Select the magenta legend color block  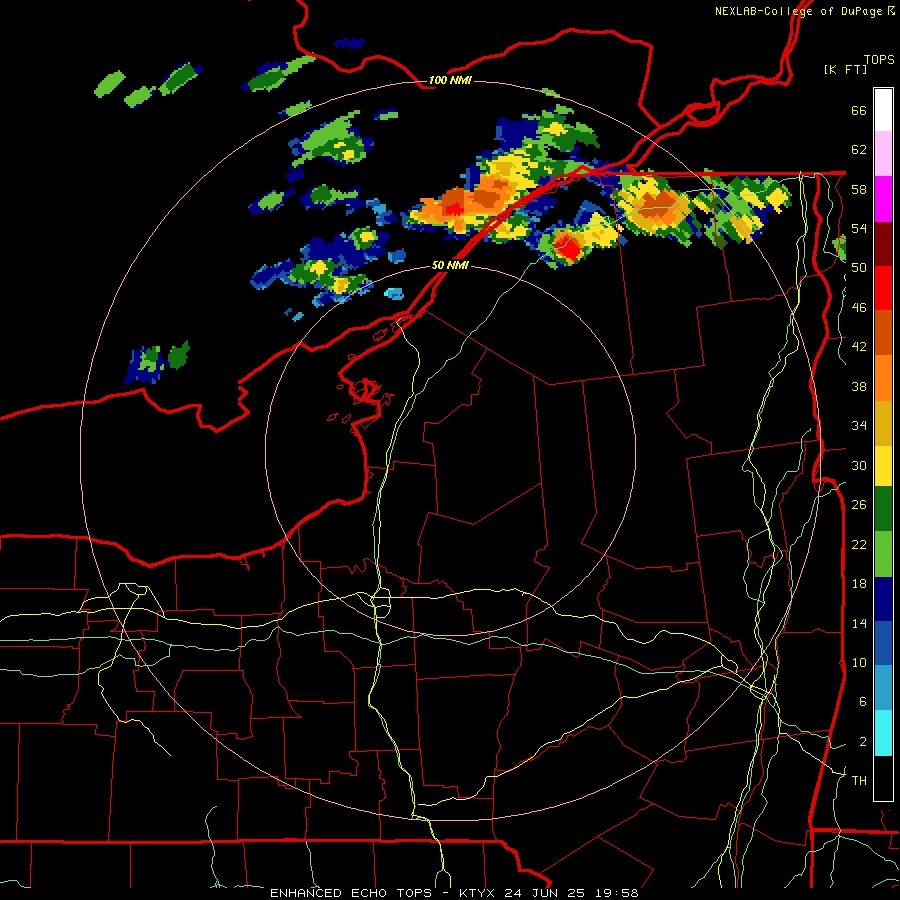point(883,199)
